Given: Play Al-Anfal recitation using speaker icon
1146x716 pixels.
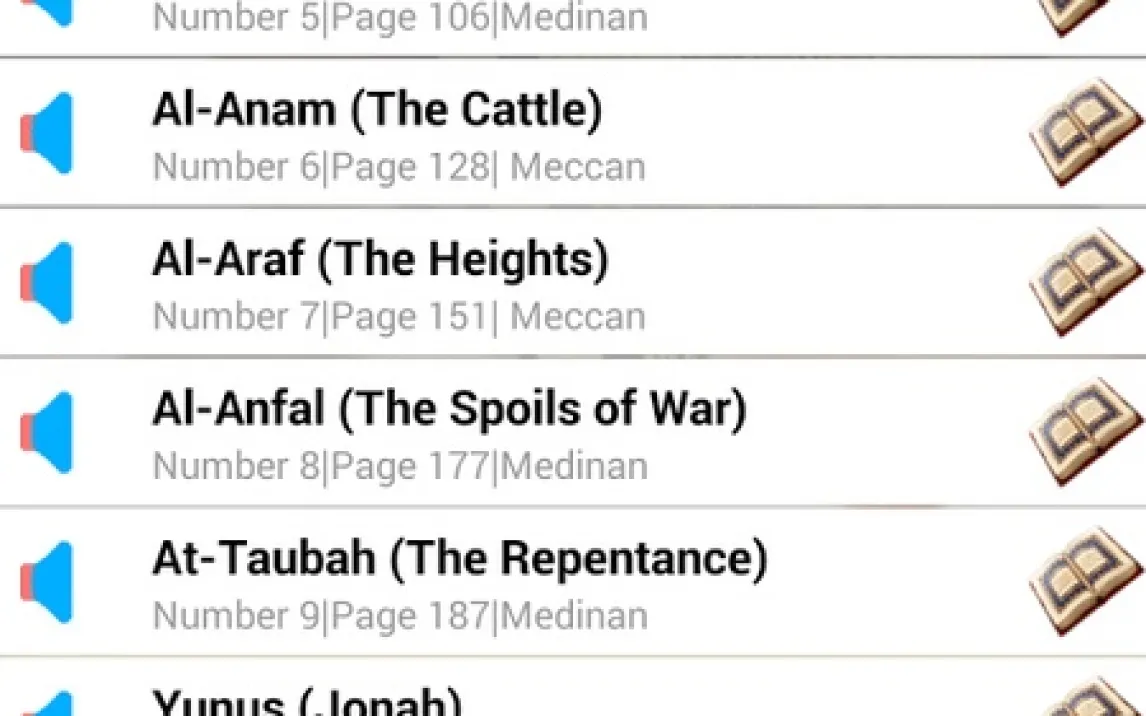Looking at the screenshot, I should [47, 432].
